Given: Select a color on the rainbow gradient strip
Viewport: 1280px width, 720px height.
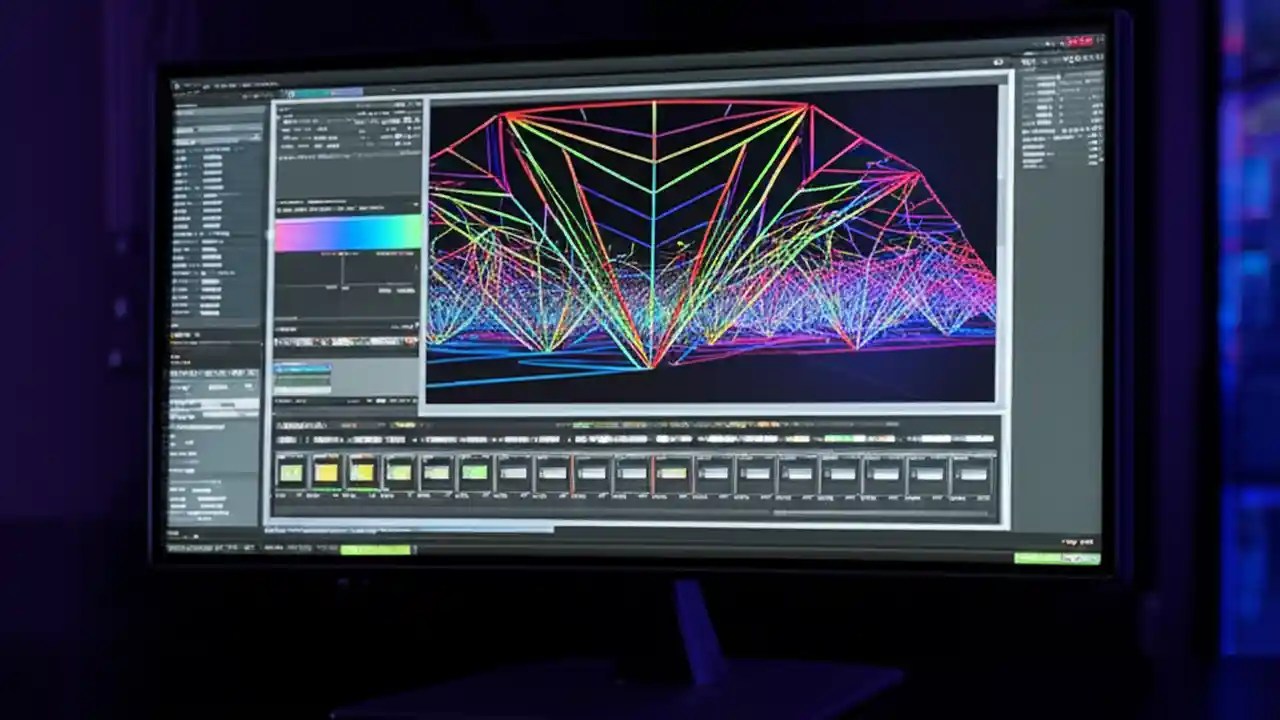Looking at the screenshot, I should [350, 230].
